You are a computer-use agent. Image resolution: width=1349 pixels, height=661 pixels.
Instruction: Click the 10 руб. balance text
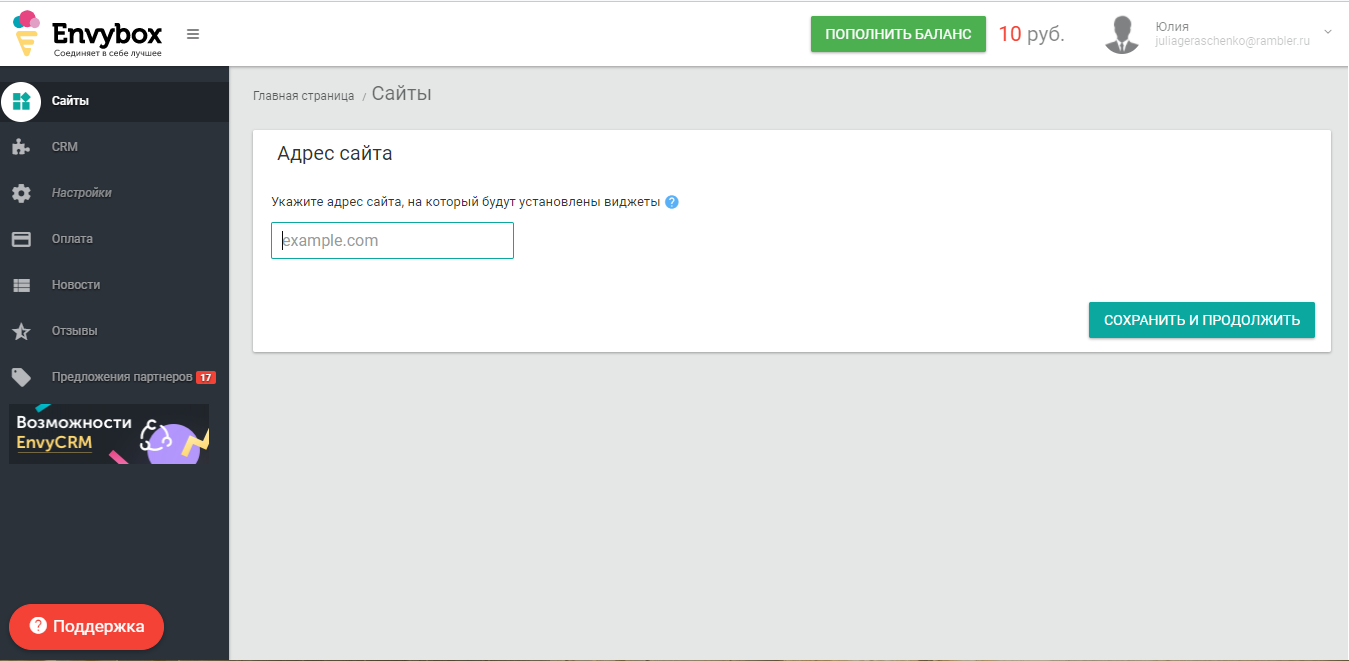(1031, 34)
